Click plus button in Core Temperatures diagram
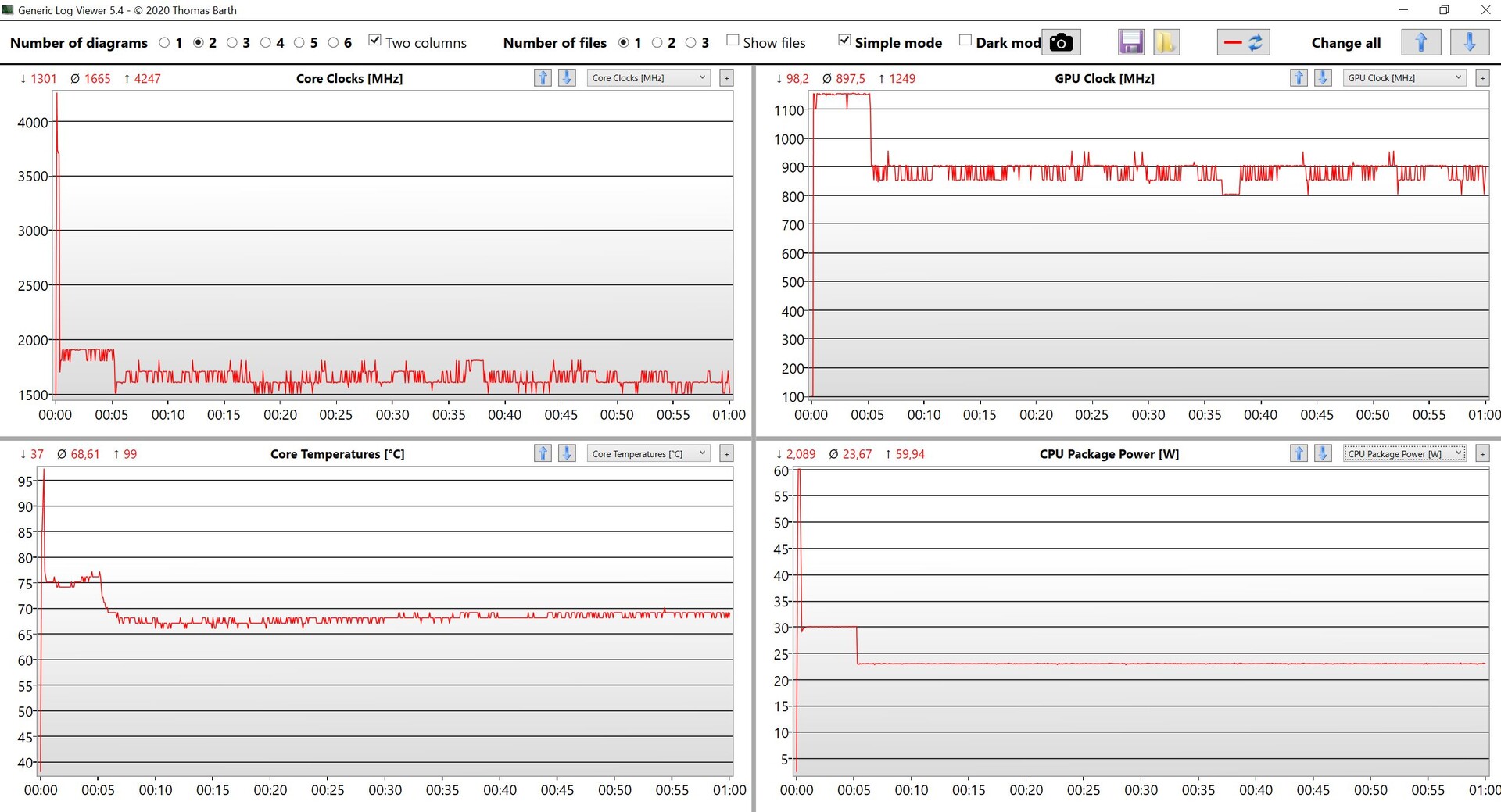1501x812 pixels. [x=726, y=454]
